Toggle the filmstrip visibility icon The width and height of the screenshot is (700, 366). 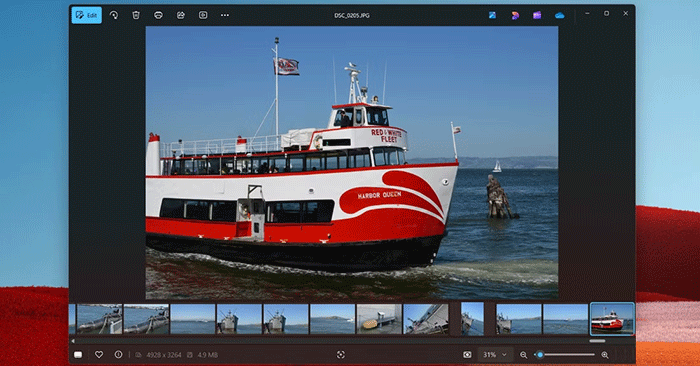tap(78, 355)
